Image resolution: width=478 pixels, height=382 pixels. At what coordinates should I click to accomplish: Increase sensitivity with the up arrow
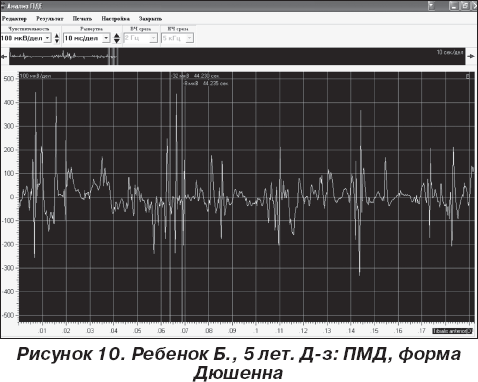pos(57,36)
